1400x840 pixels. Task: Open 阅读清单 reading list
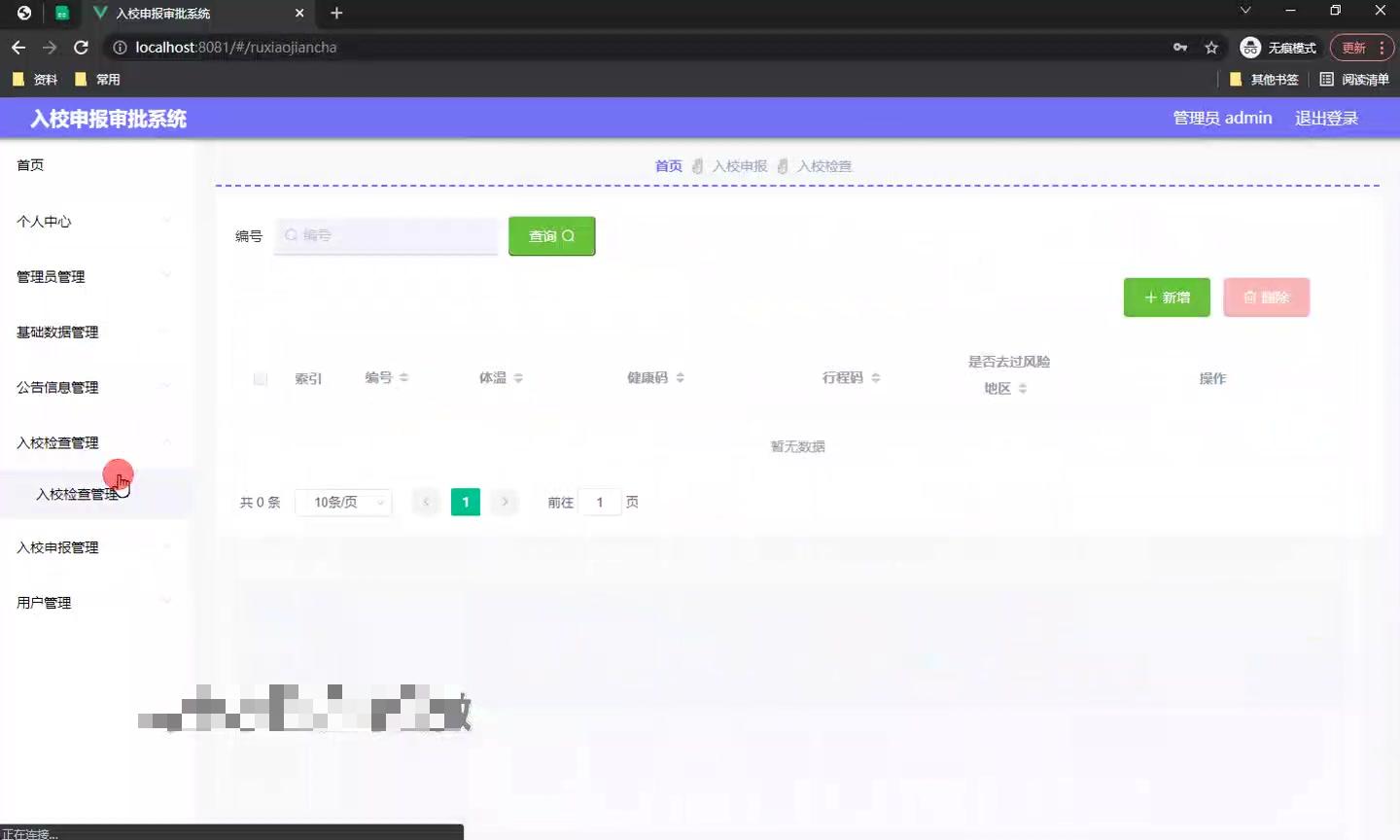click(x=1354, y=80)
